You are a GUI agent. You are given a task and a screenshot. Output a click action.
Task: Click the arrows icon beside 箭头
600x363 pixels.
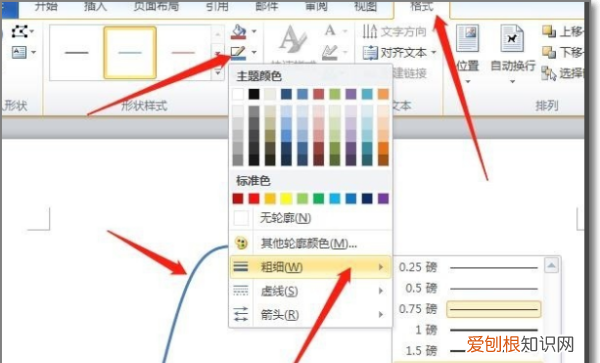tap(241, 314)
